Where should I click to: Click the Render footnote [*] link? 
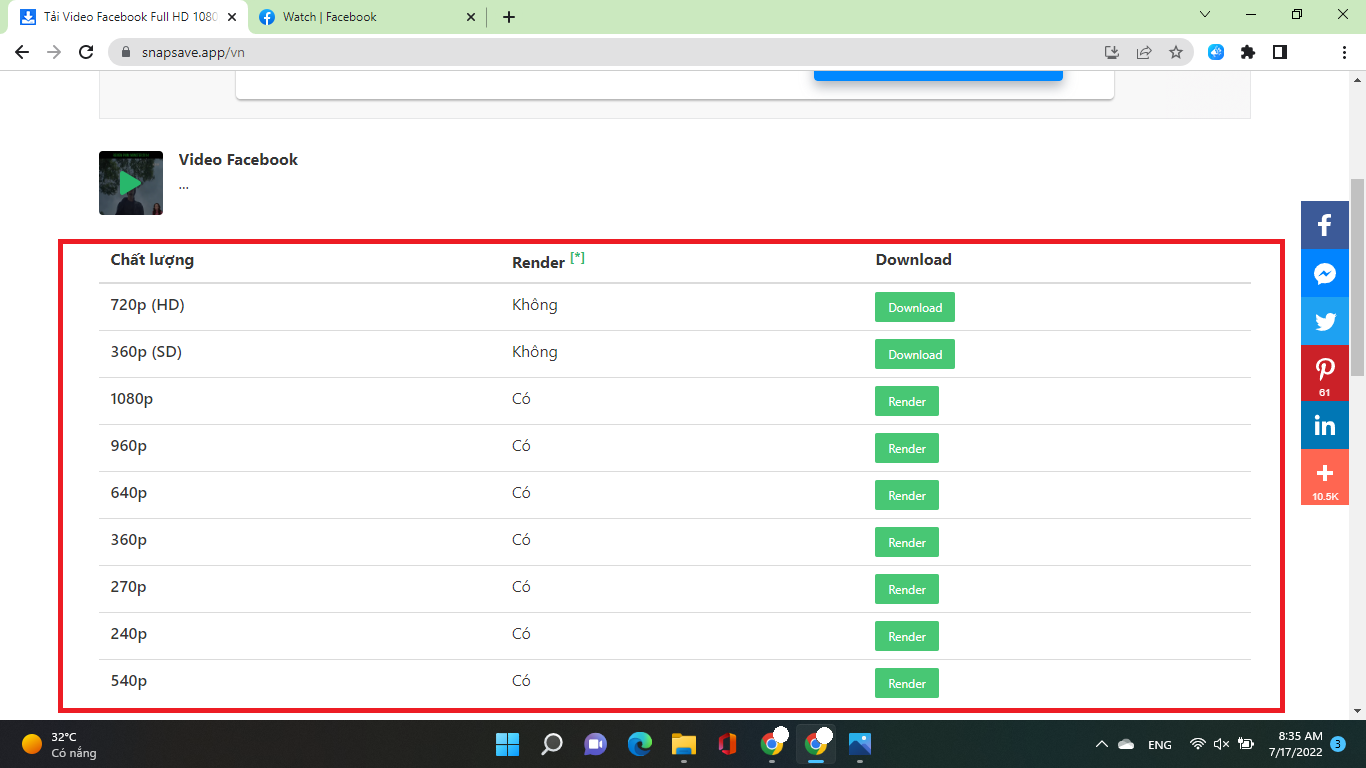tap(577, 258)
